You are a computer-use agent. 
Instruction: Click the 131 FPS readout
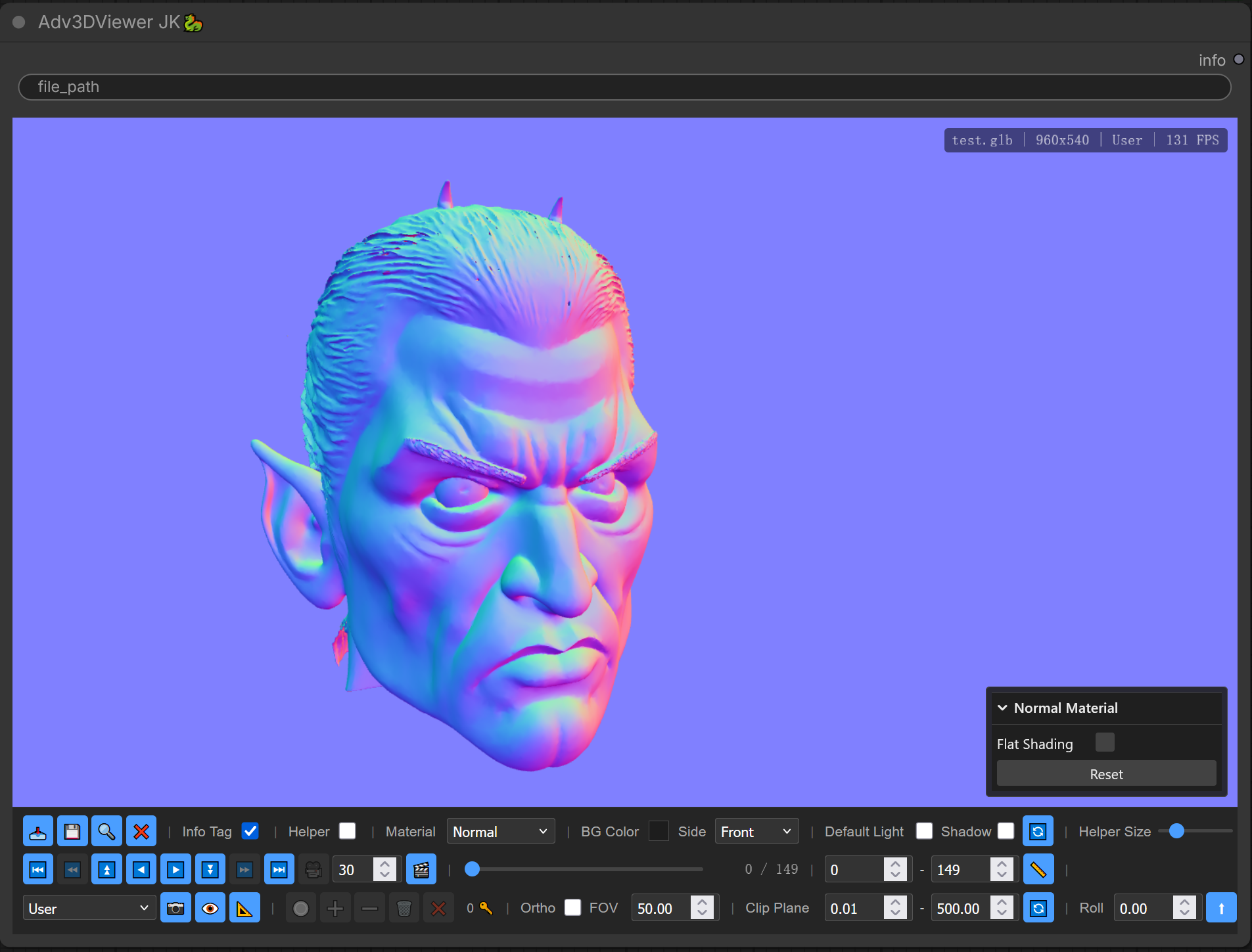click(1192, 140)
